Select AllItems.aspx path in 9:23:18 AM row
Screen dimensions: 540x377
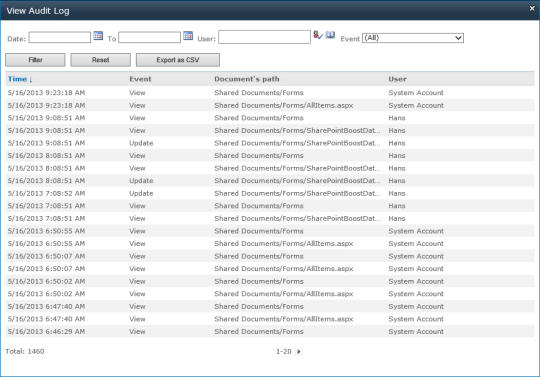point(284,105)
